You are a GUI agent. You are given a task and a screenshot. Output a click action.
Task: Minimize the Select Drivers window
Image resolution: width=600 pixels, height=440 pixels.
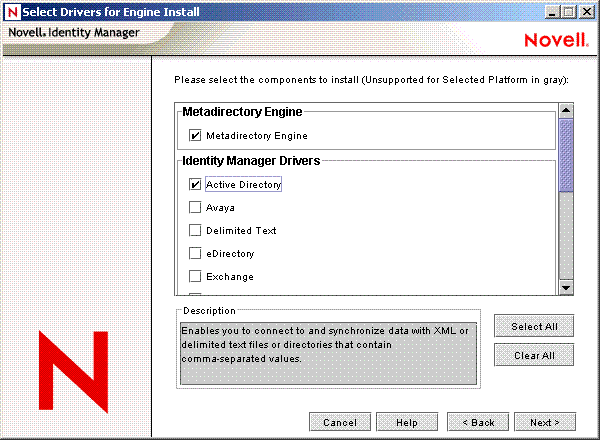click(x=551, y=12)
